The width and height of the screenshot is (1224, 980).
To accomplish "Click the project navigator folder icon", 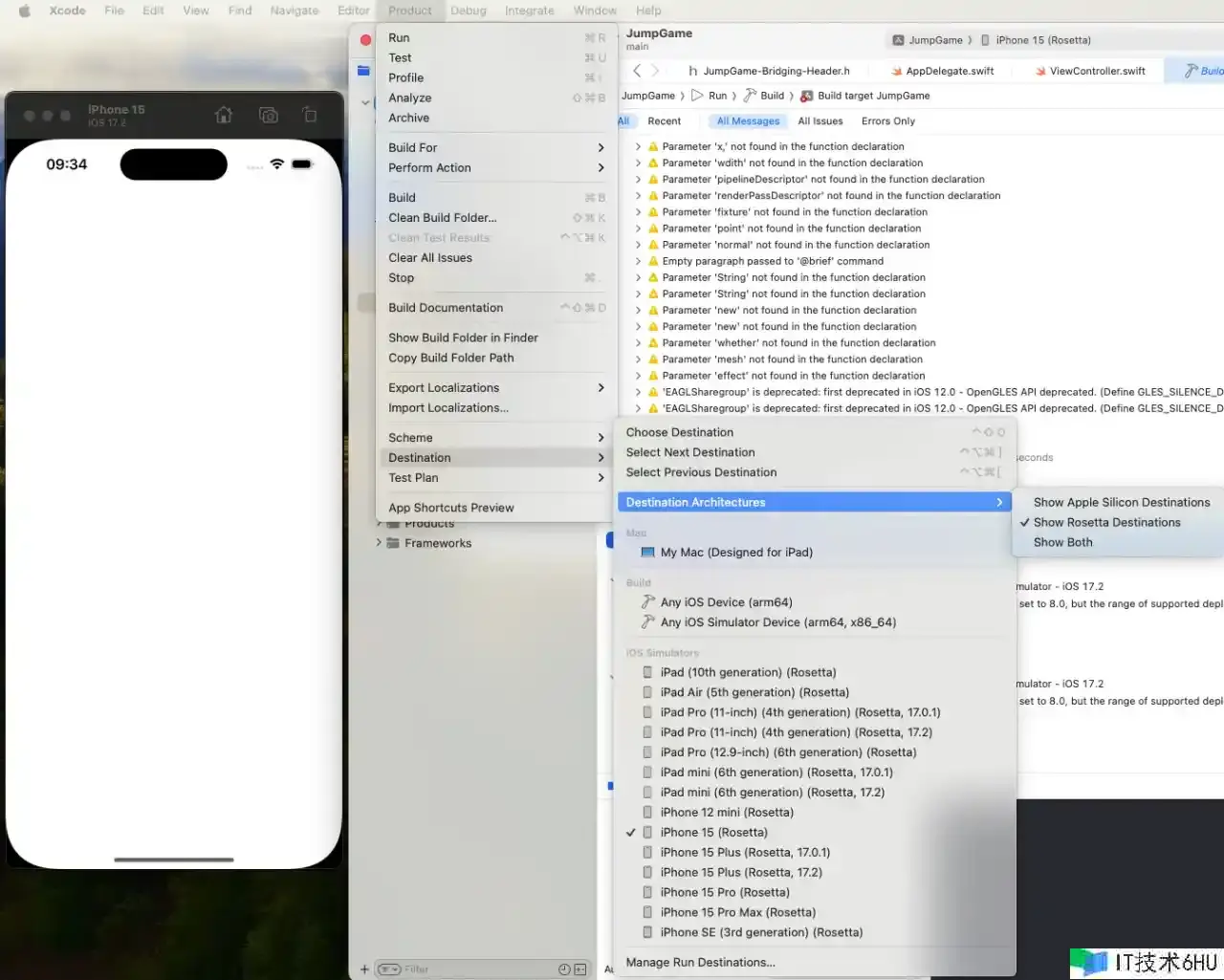I will click(363, 71).
